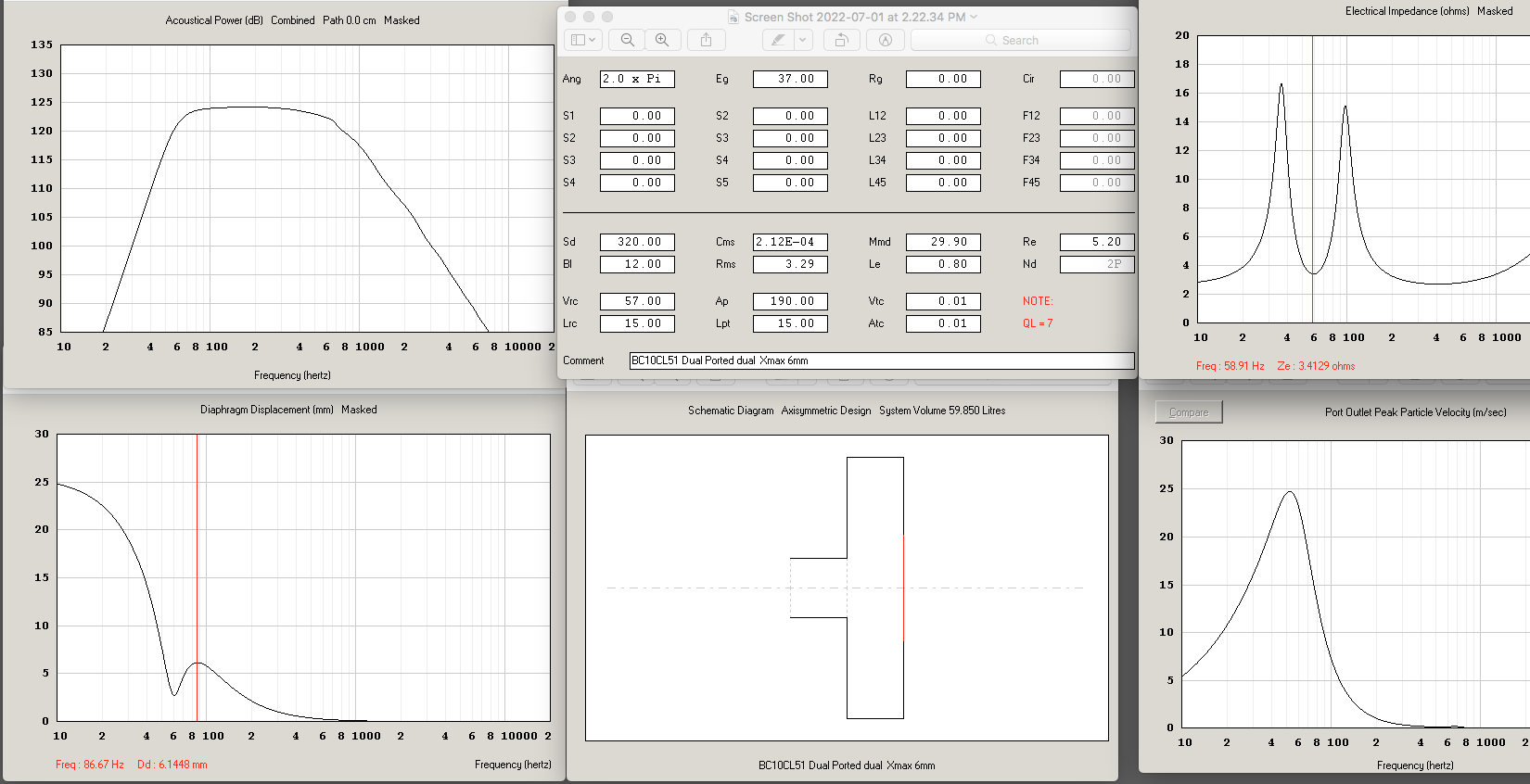Click the Vrc value 57.00

point(637,301)
